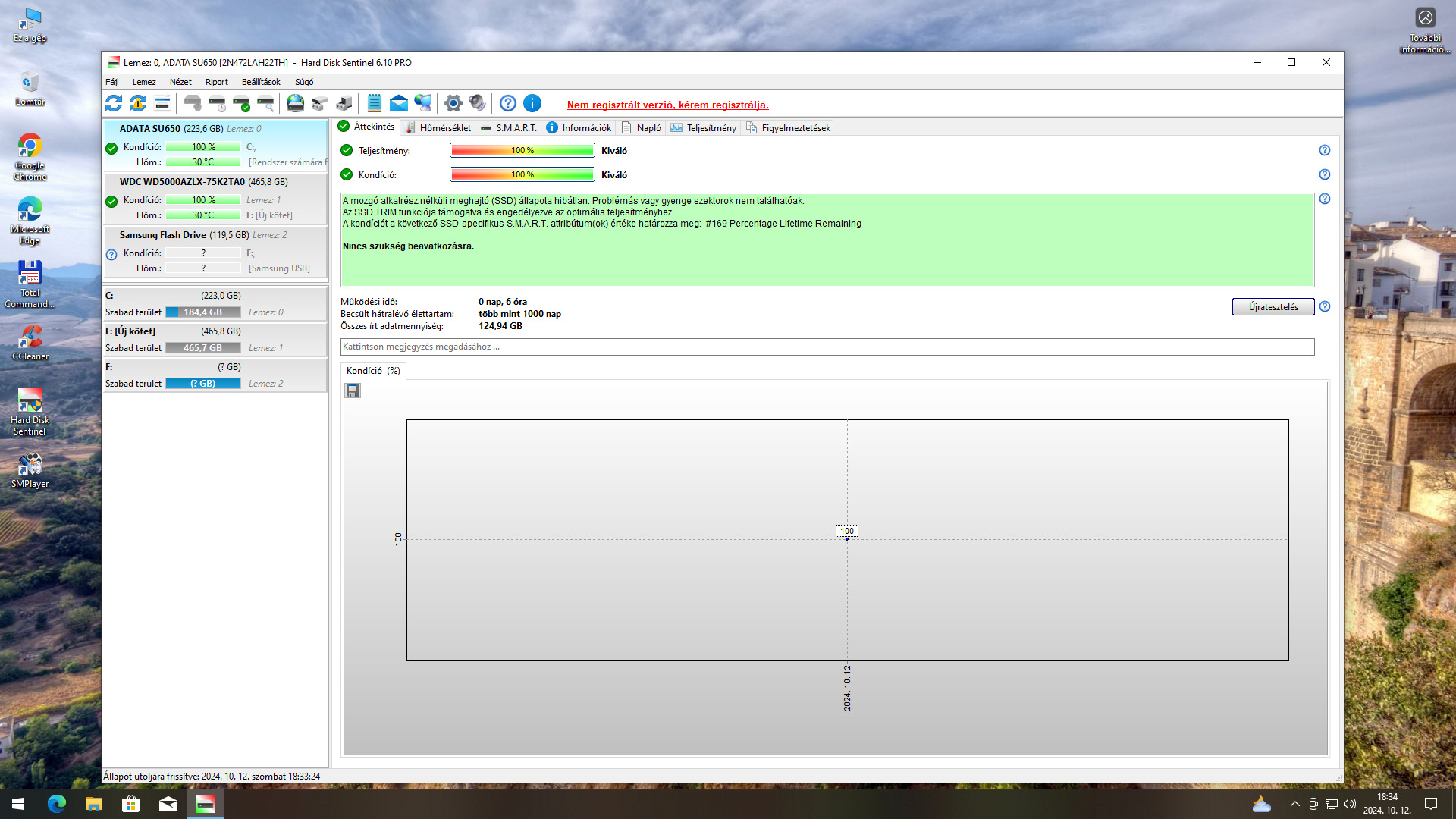
Task: Click the blue envelope e-mail icon
Action: click(x=398, y=103)
